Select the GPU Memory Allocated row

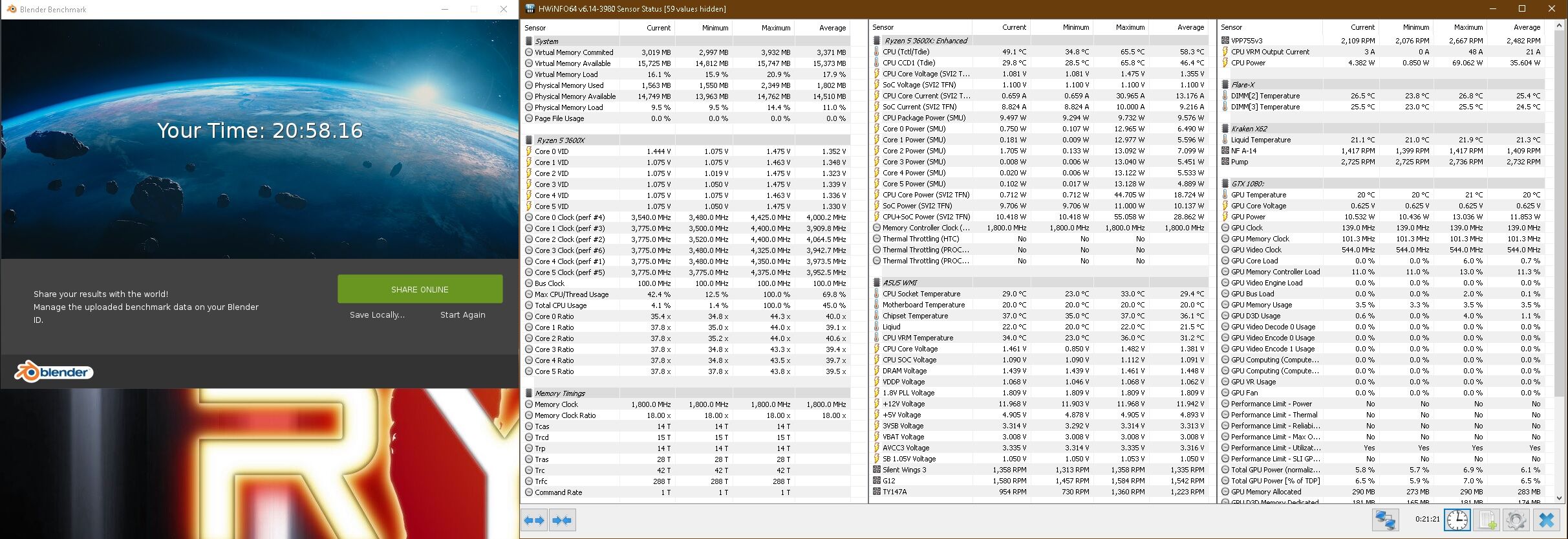[1382, 491]
